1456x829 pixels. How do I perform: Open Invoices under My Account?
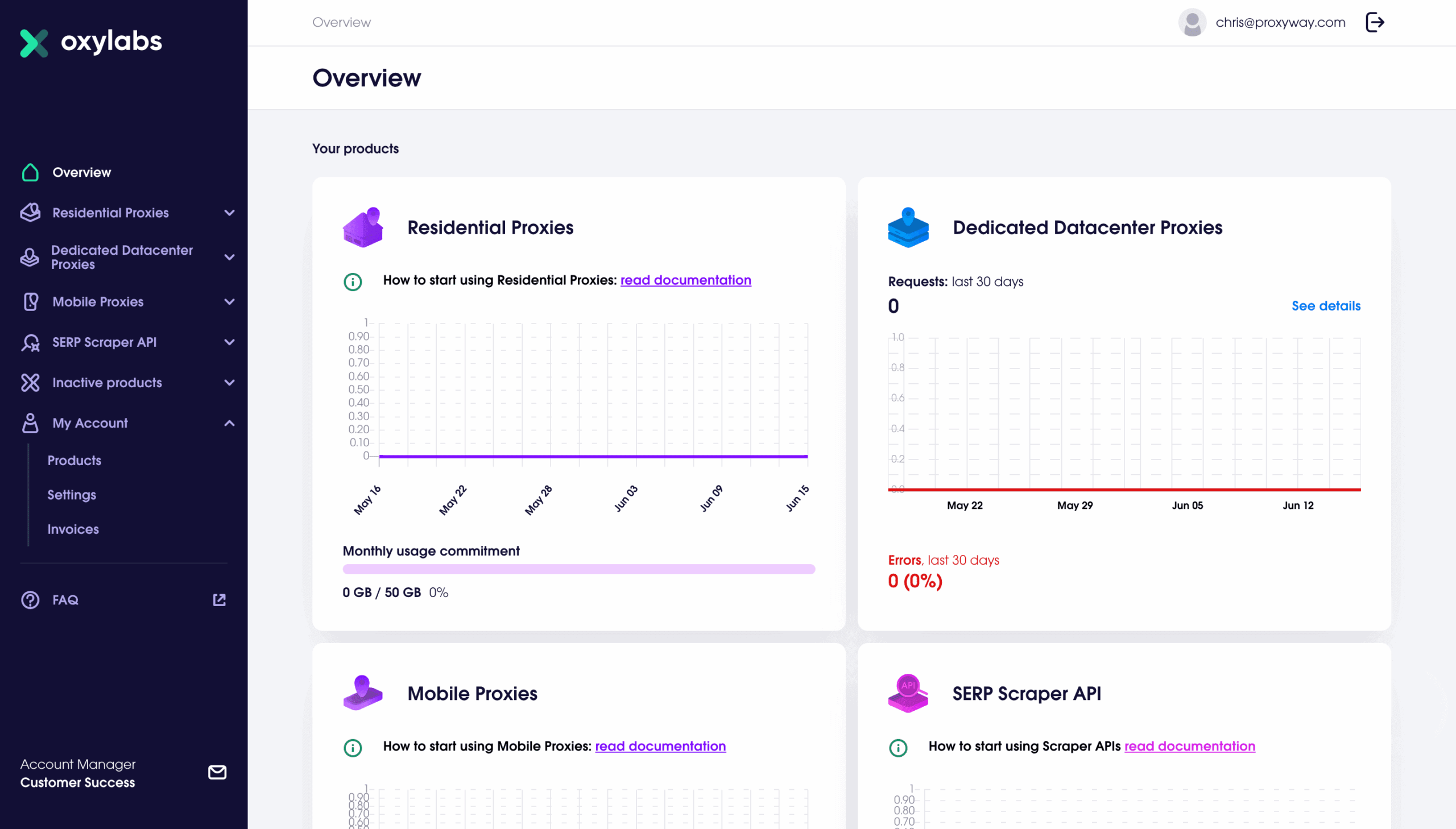73,529
